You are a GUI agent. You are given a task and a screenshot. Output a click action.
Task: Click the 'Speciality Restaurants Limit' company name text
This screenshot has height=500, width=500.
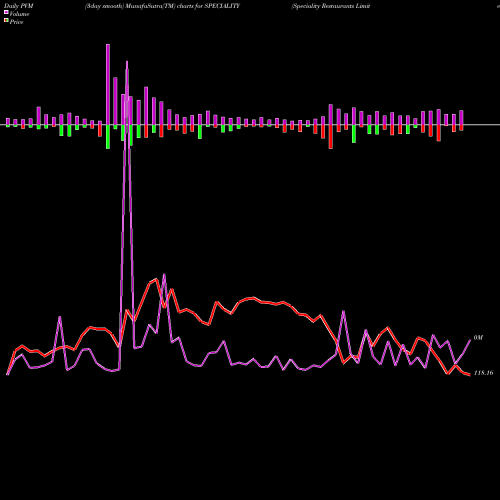[x=331, y=6]
